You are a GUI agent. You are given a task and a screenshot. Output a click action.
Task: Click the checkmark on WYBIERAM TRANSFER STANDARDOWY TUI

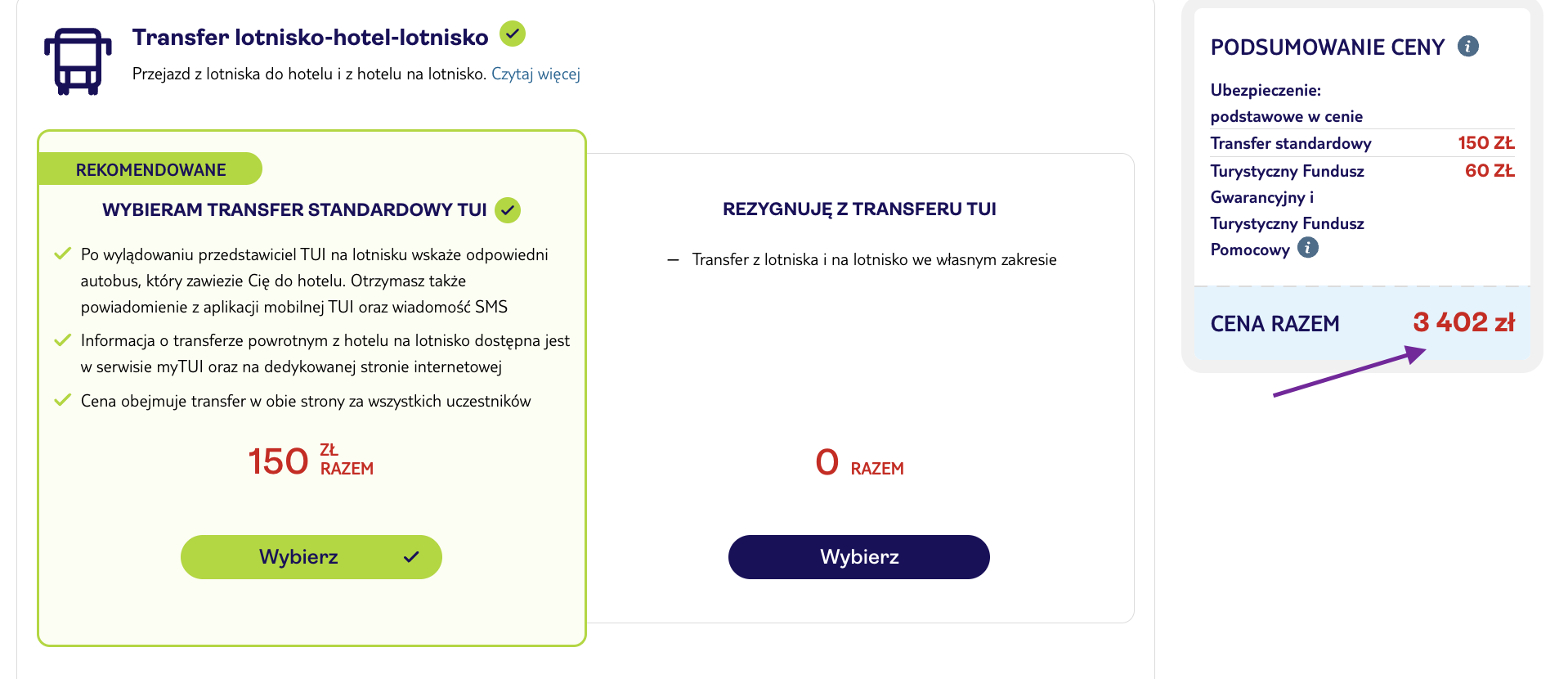pyautogui.click(x=508, y=209)
